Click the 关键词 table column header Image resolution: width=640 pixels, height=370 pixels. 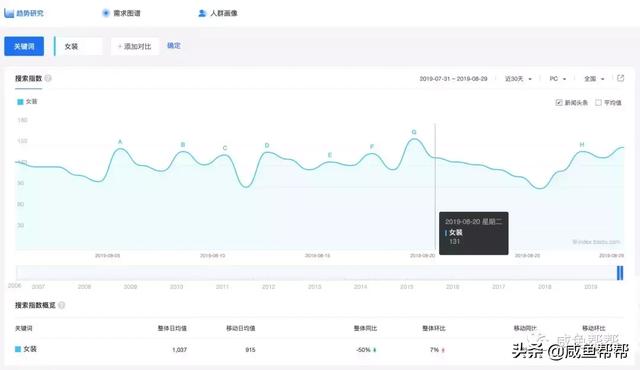(x=24, y=328)
